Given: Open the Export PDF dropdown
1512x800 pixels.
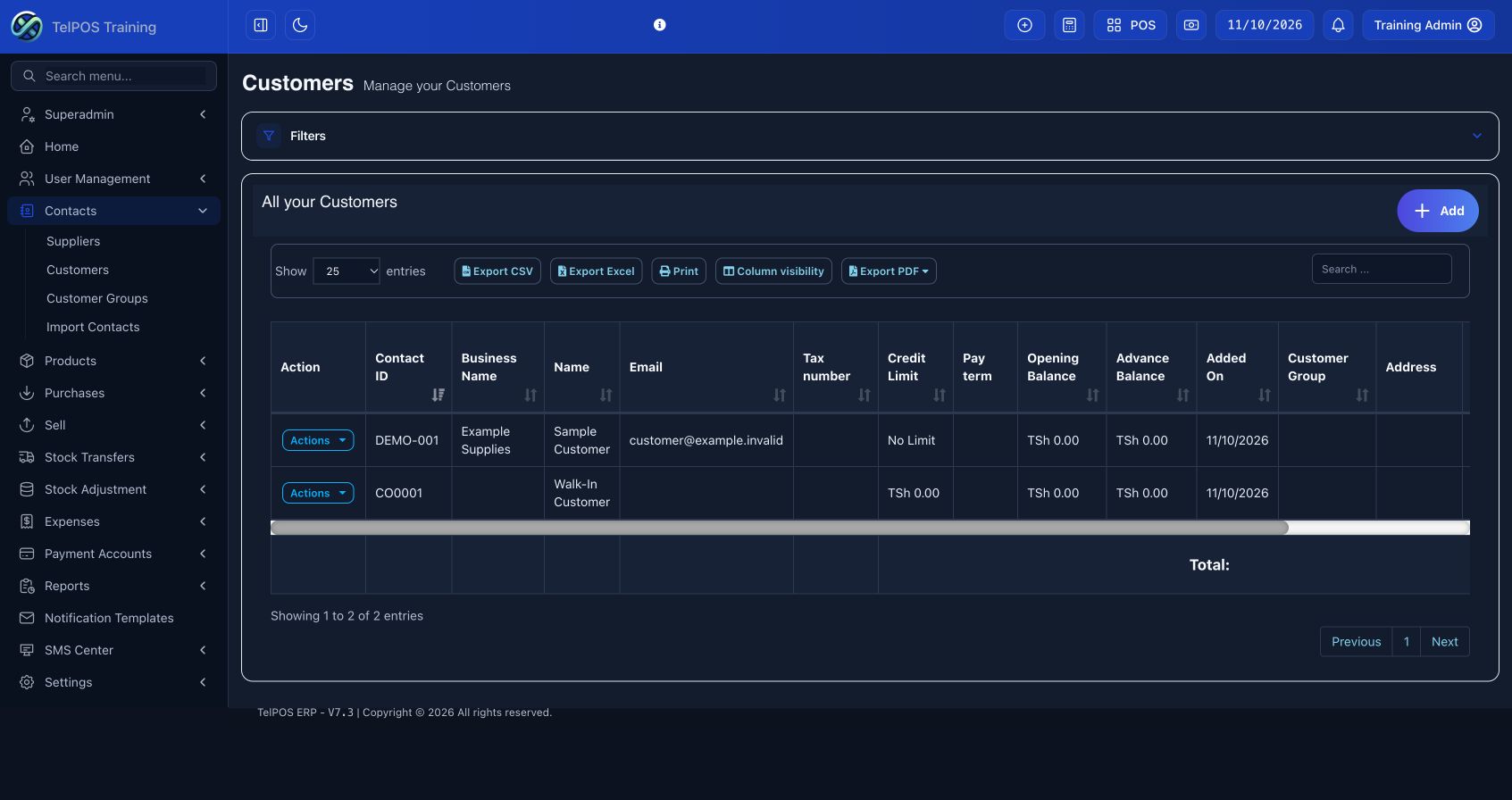Looking at the screenshot, I should (x=889, y=271).
